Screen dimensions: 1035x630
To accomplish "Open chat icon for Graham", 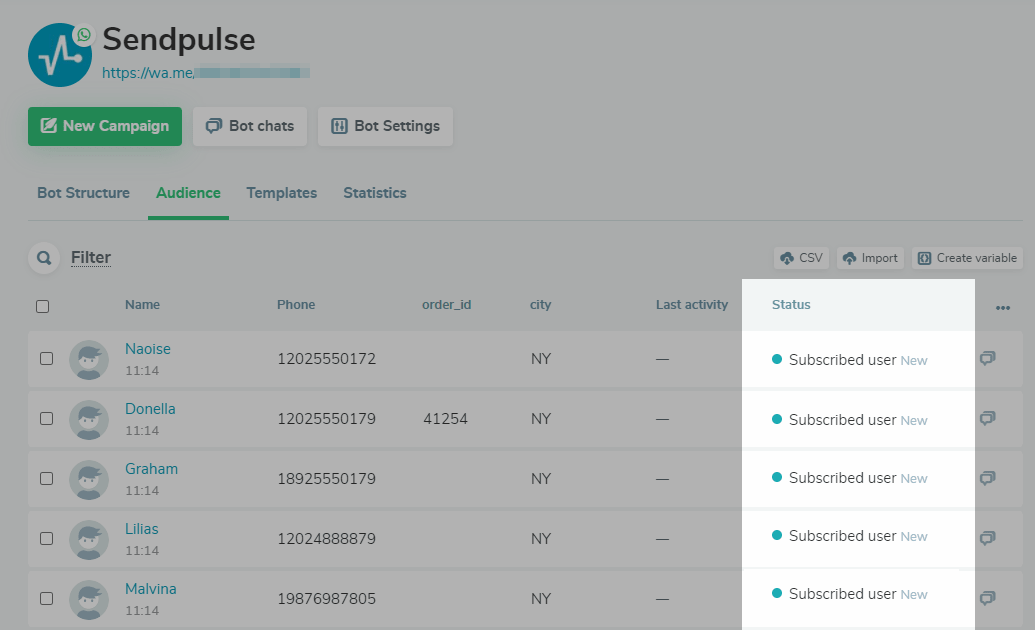I will pyautogui.click(x=987, y=478).
